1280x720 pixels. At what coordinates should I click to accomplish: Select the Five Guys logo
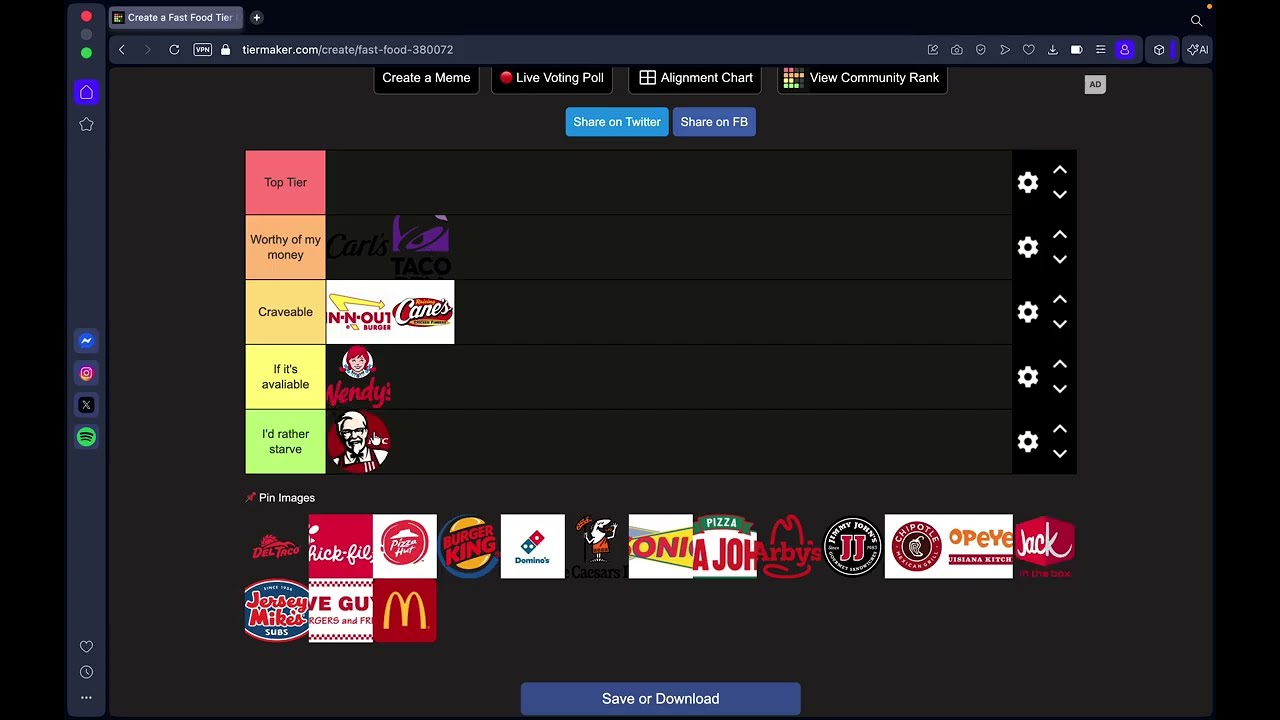(x=340, y=610)
